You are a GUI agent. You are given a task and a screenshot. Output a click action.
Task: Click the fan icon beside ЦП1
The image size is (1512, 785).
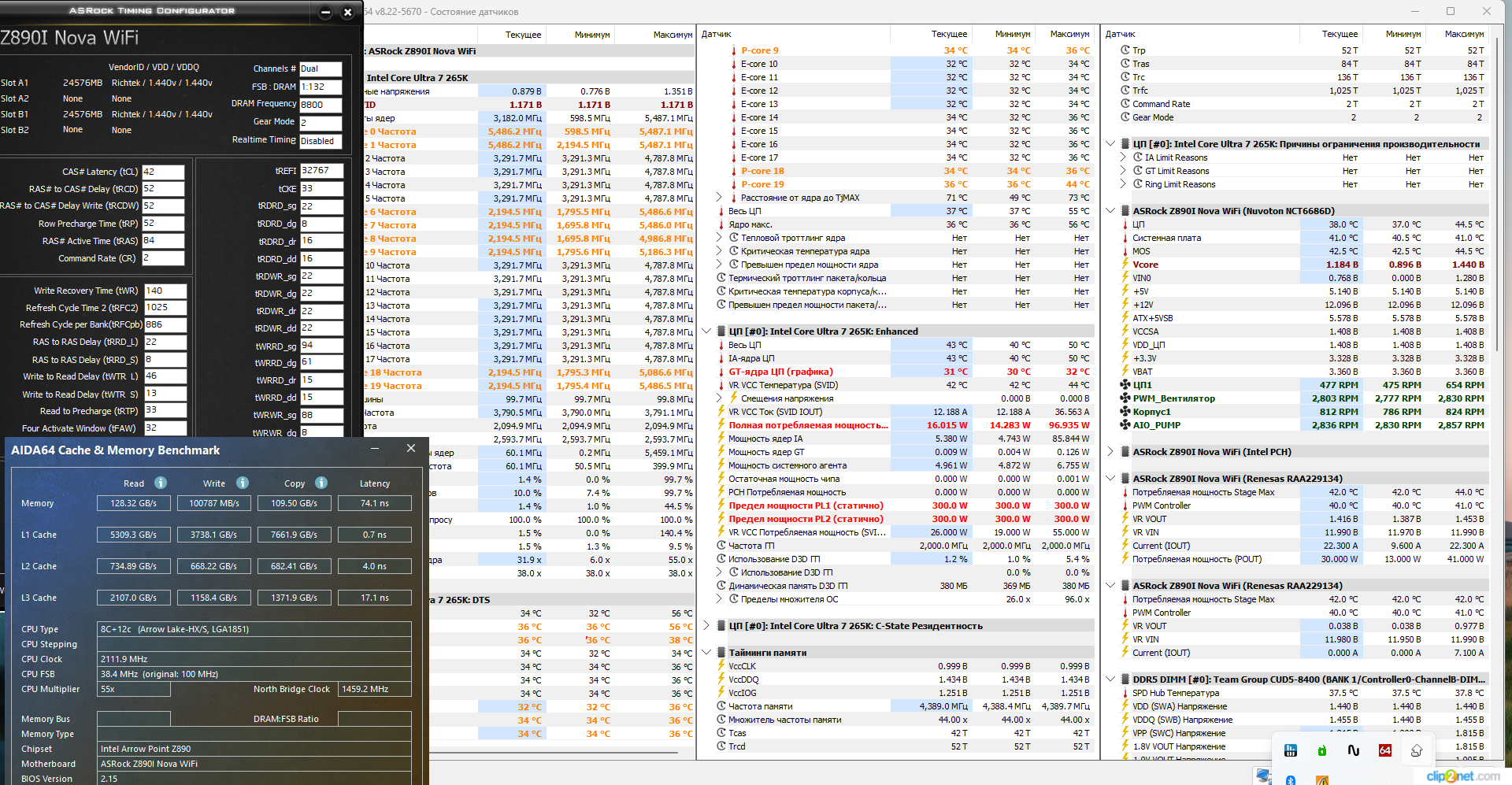[x=1125, y=385]
